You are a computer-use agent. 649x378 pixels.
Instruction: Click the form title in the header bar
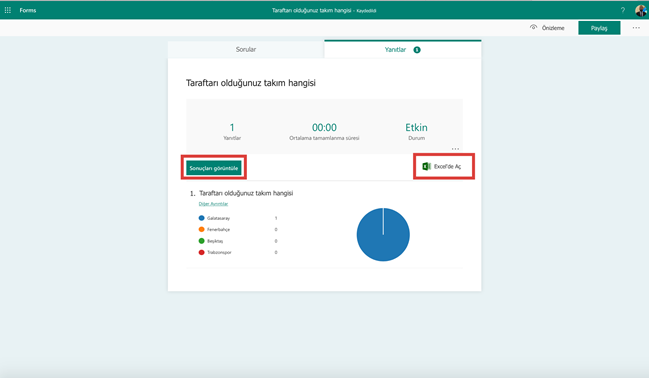point(311,10)
